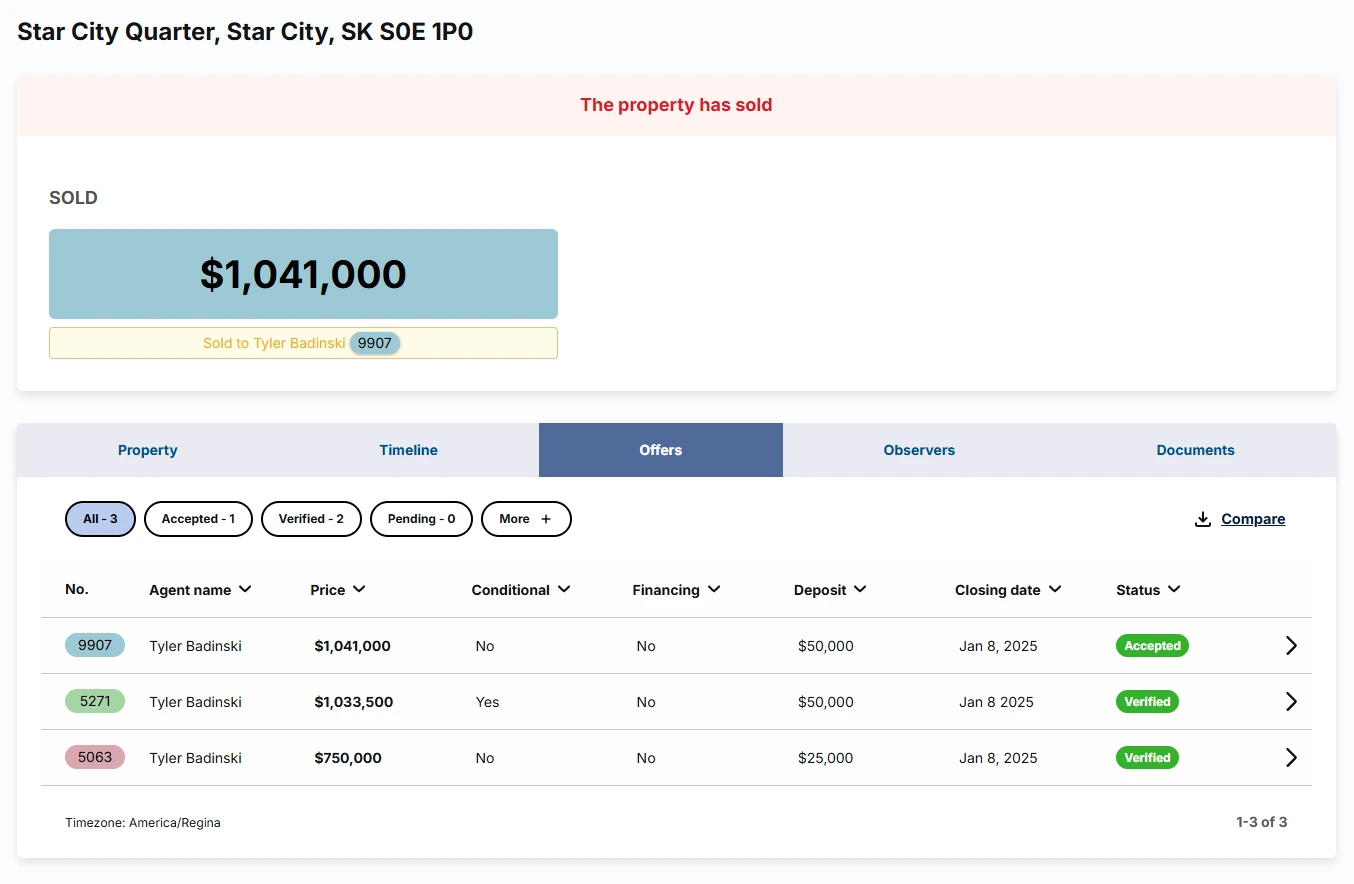Image resolution: width=1354 pixels, height=884 pixels.
Task: Sort by Deposit column chevron
Action: pyautogui.click(x=860, y=589)
